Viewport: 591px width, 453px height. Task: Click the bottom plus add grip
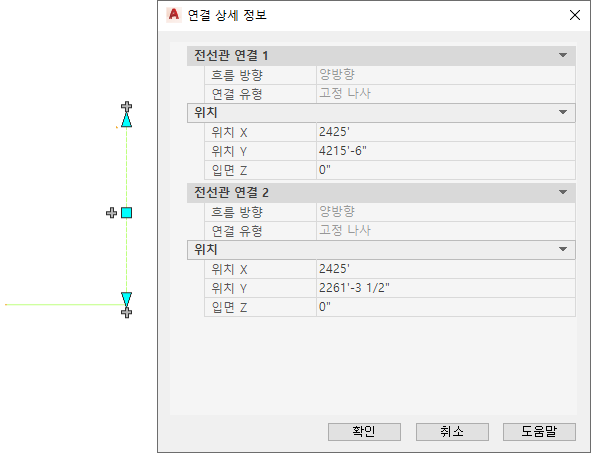coord(126,312)
